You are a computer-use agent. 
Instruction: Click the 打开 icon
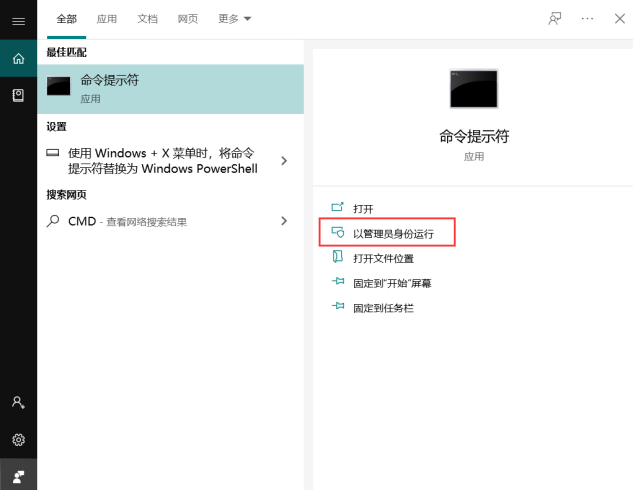(x=337, y=207)
